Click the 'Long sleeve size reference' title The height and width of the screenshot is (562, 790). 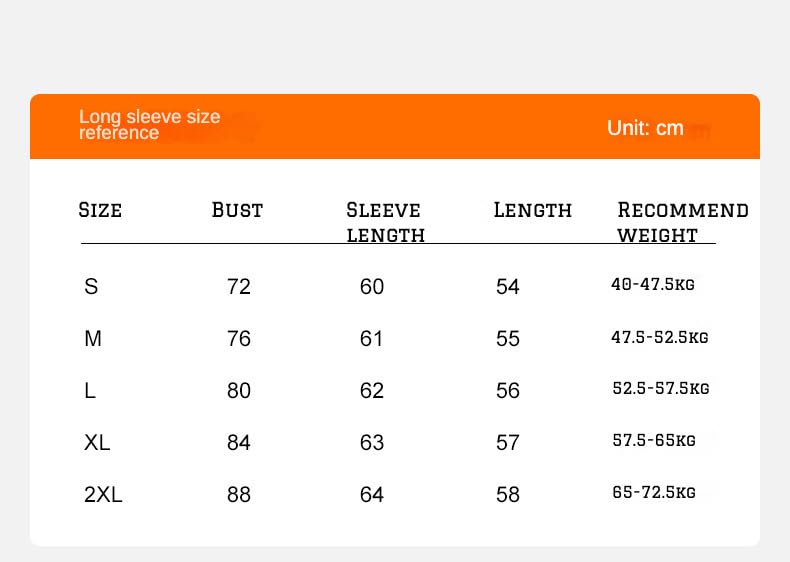pyautogui.click(x=149, y=125)
